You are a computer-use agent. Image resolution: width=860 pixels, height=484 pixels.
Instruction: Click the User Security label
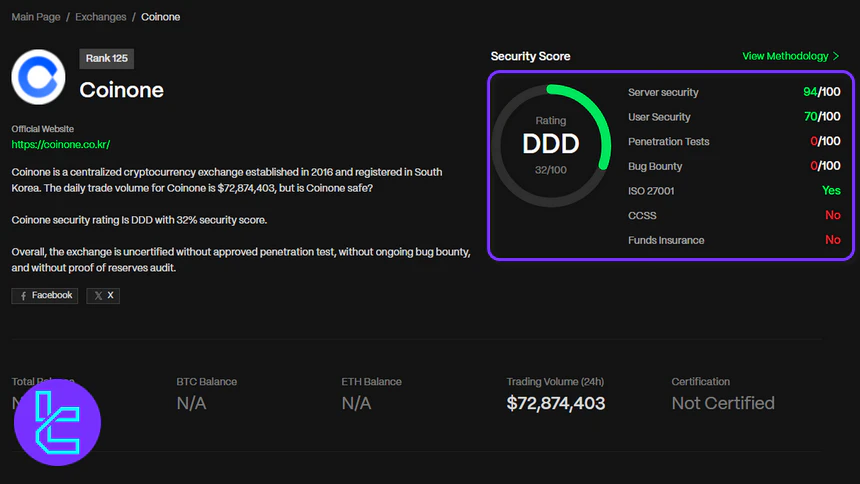tap(659, 117)
